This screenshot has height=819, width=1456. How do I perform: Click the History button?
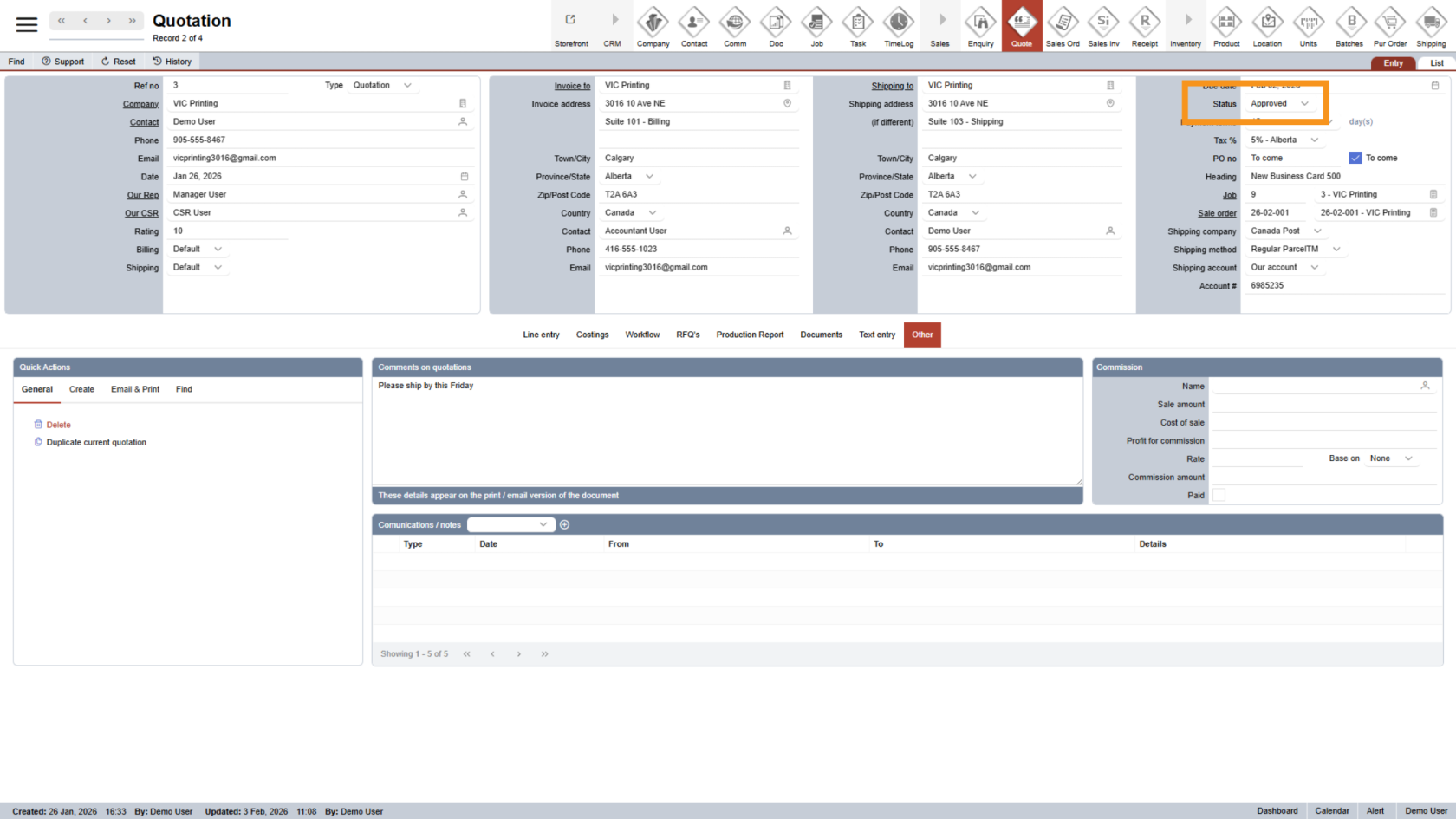(172, 62)
